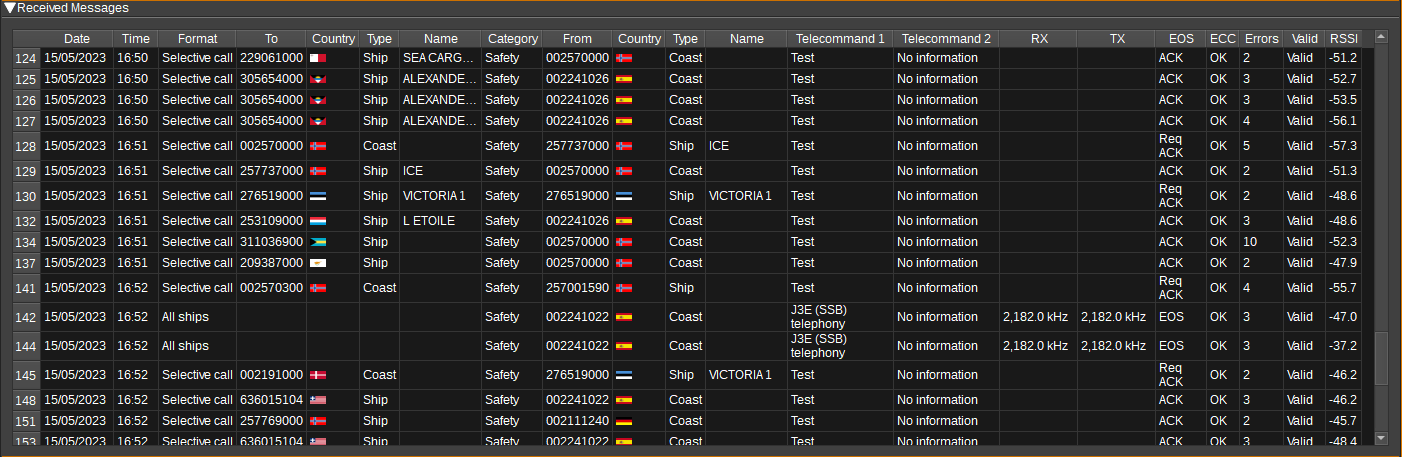Select row number 124

pos(26,58)
